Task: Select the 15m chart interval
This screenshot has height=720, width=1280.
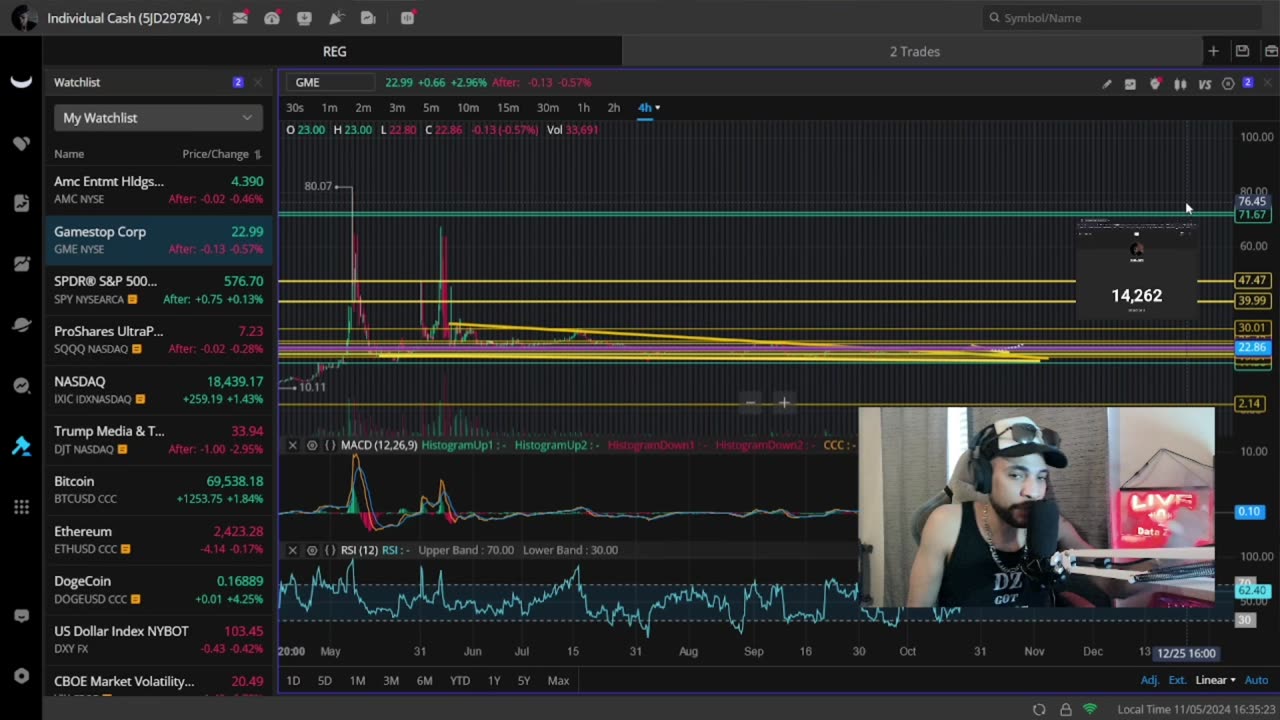Action: point(508,108)
